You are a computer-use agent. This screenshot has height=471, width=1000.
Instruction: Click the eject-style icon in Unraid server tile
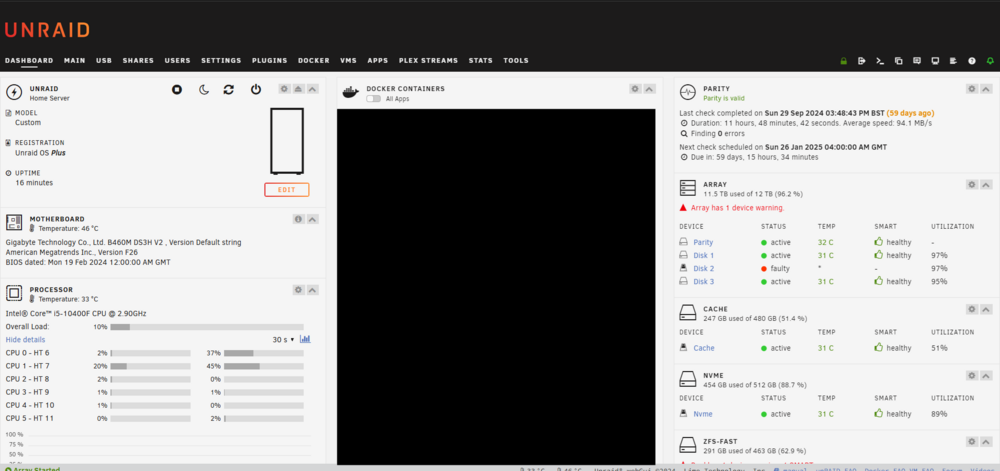coord(298,89)
